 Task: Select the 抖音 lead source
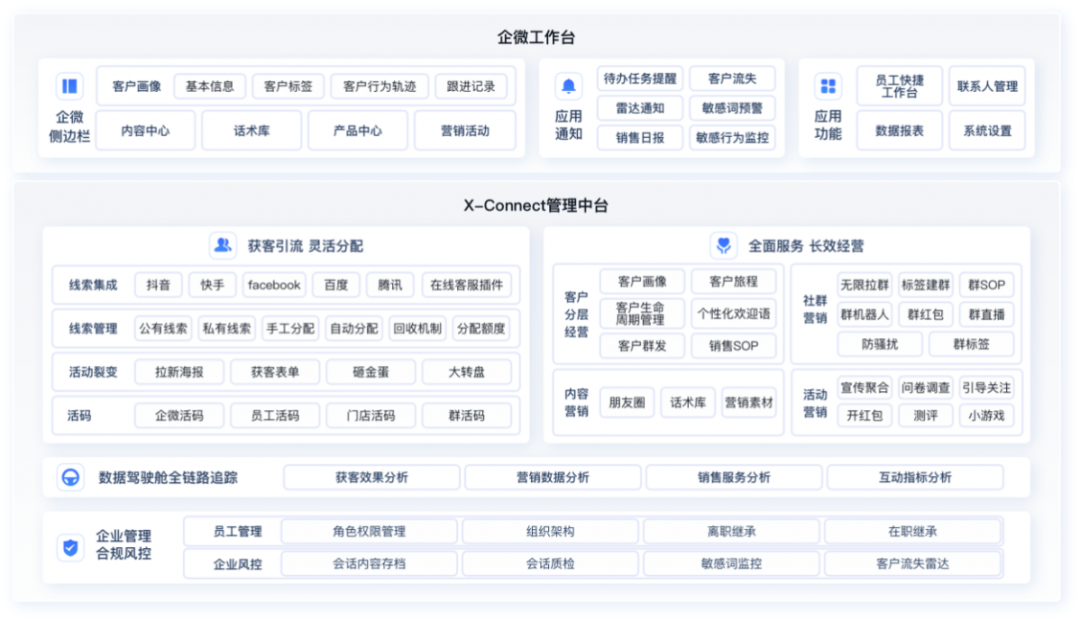158,284
